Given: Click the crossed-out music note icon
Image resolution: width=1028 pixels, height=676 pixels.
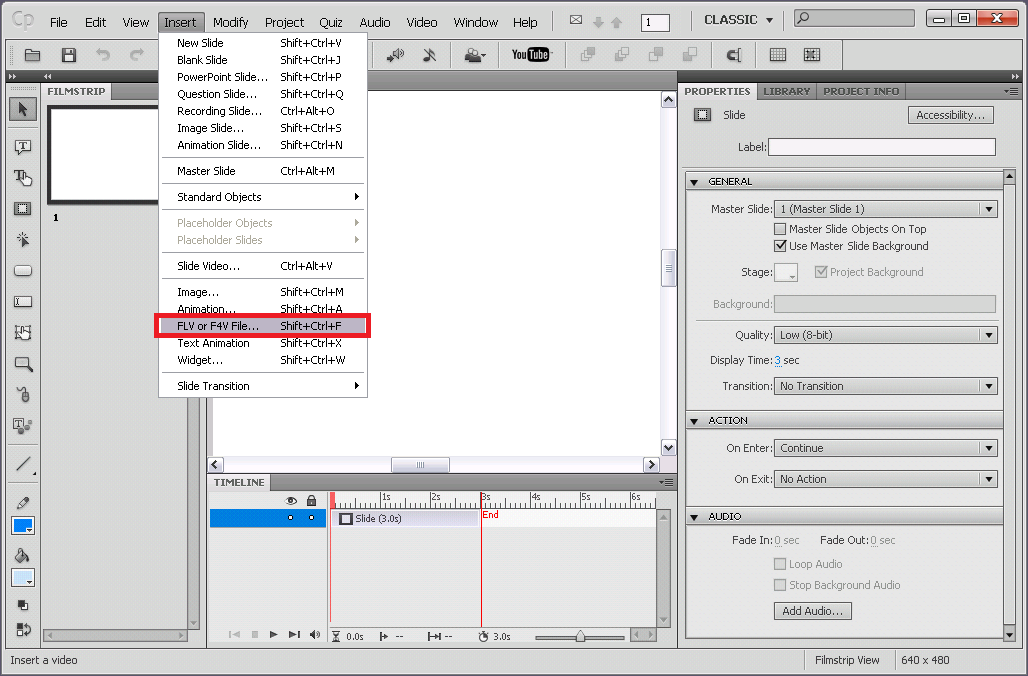Looking at the screenshot, I should [429, 55].
